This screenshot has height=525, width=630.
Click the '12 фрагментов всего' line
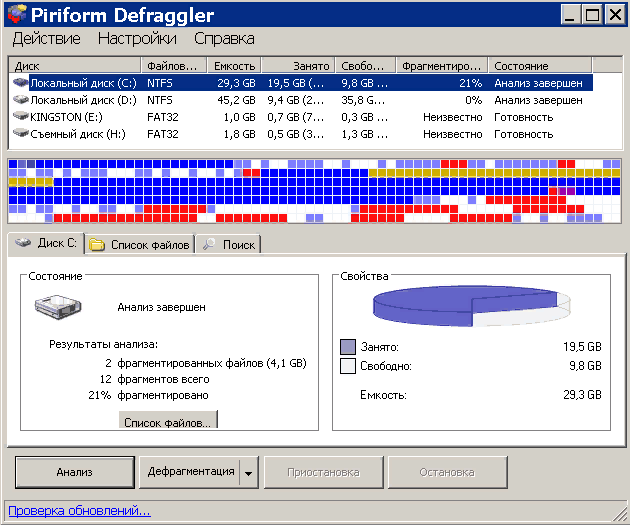(x=155, y=379)
